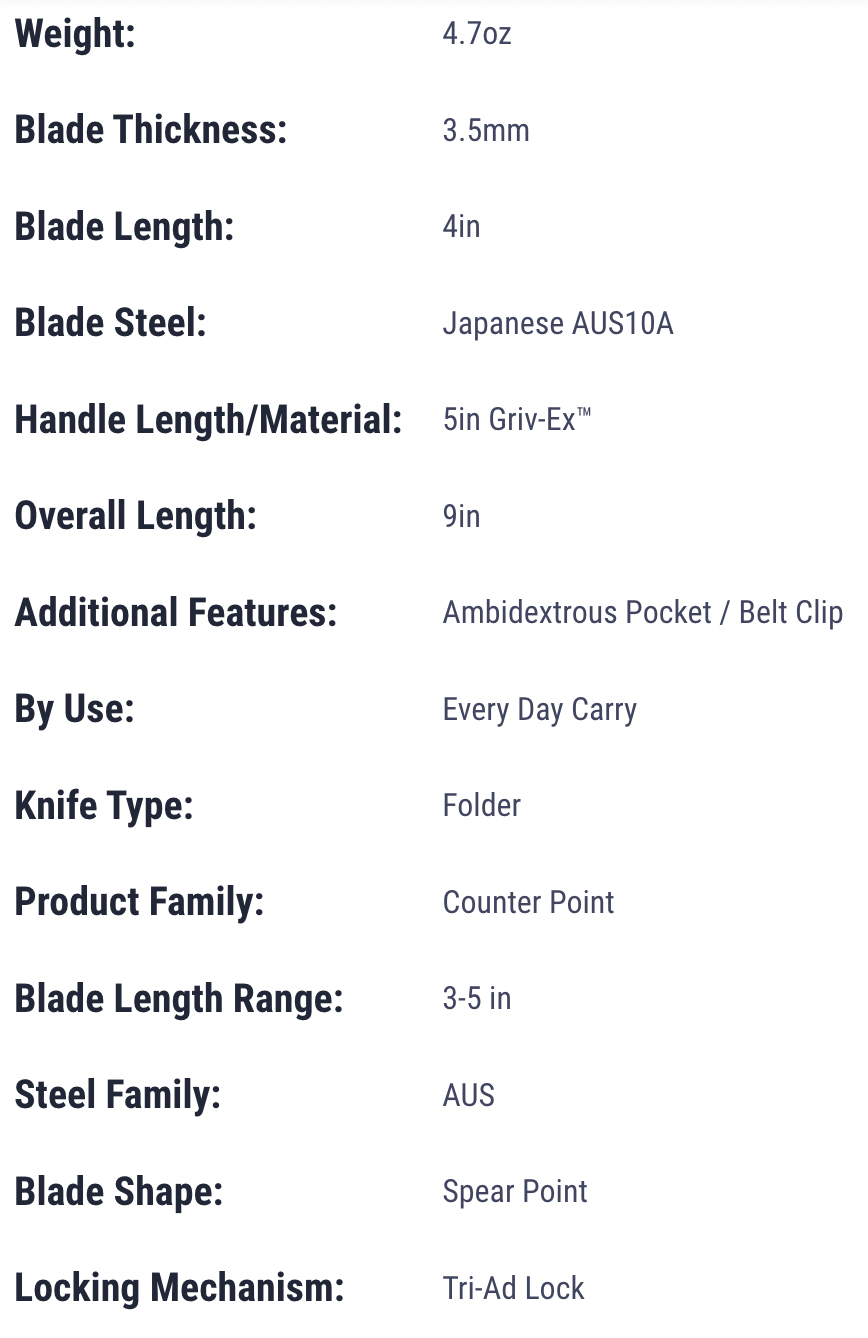Click the Blade Thickness label
Viewport: 868px width, 1338px height.
[151, 130]
